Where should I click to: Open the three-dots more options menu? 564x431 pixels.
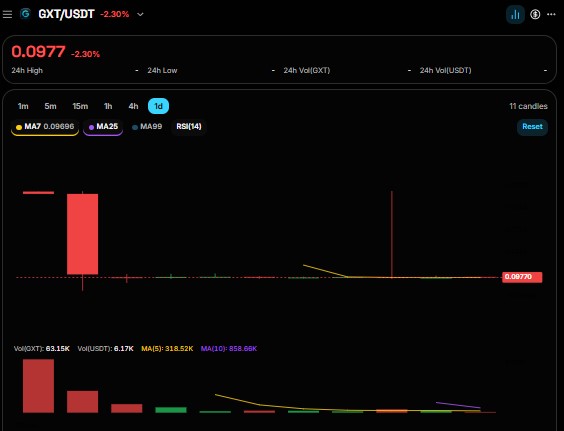[x=551, y=14]
